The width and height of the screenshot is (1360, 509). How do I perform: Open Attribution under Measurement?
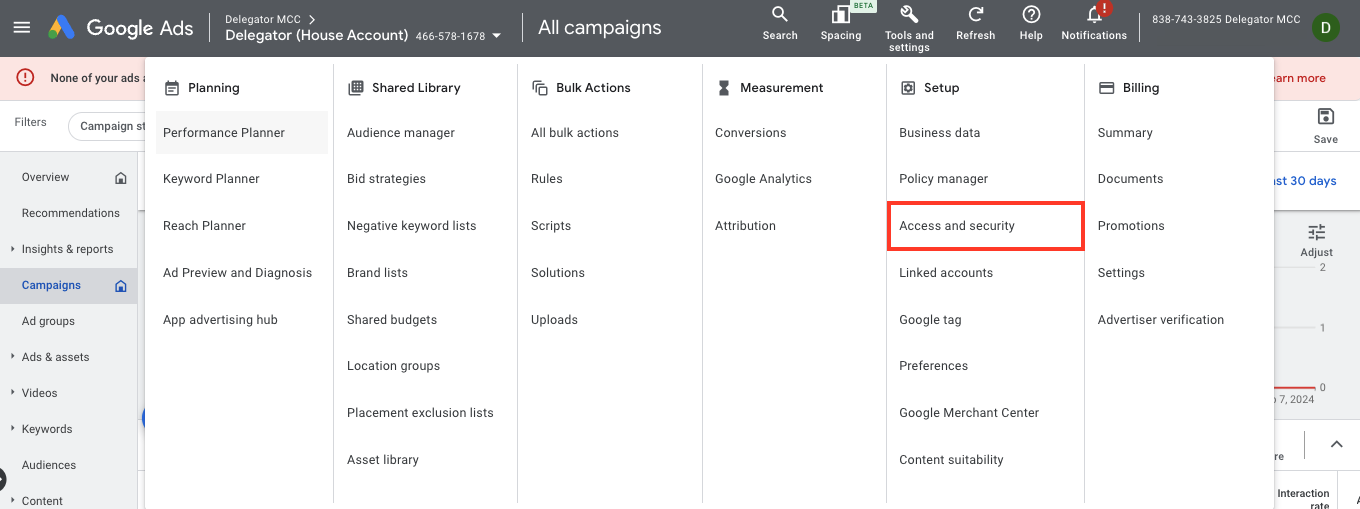745,226
